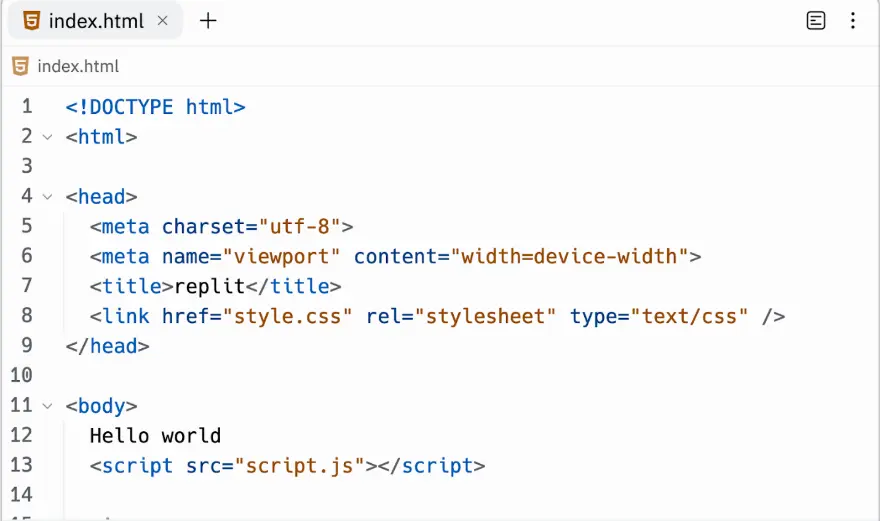Image resolution: width=880 pixels, height=521 pixels.
Task: Collapse the body section on line 11
Action: point(48,406)
